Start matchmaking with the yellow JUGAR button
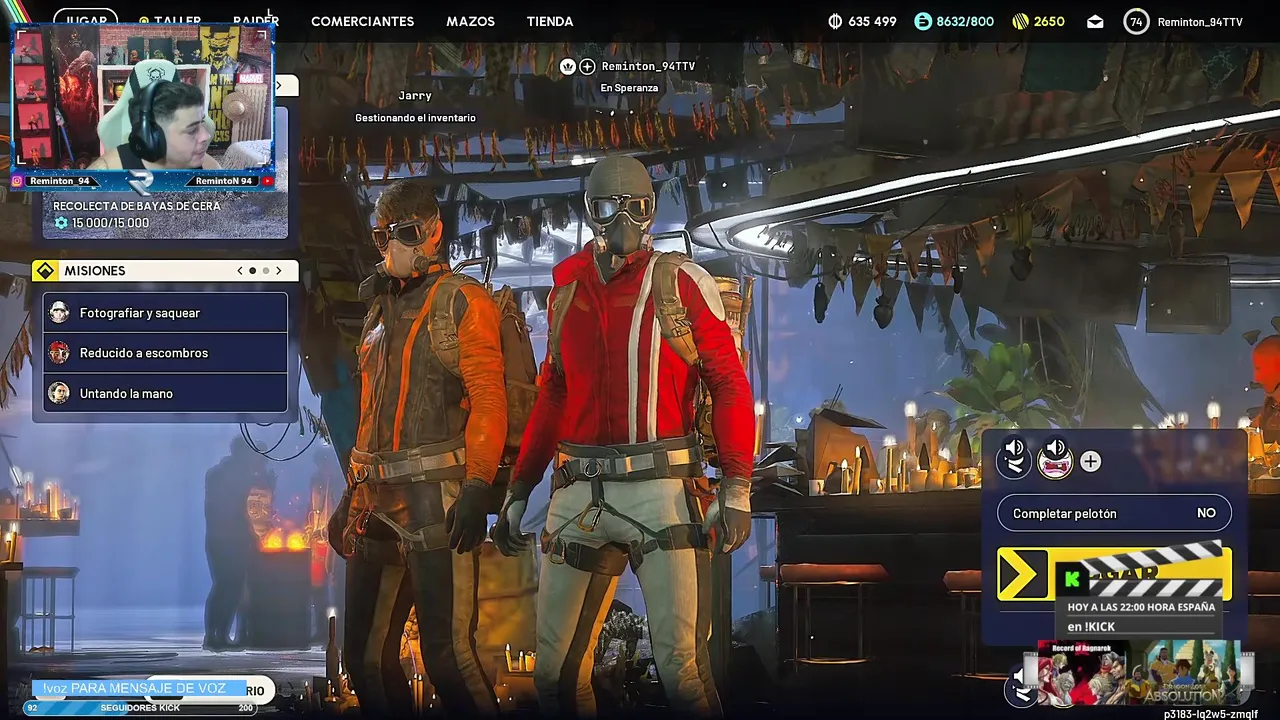The image size is (1280, 720). coord(1114,573)
